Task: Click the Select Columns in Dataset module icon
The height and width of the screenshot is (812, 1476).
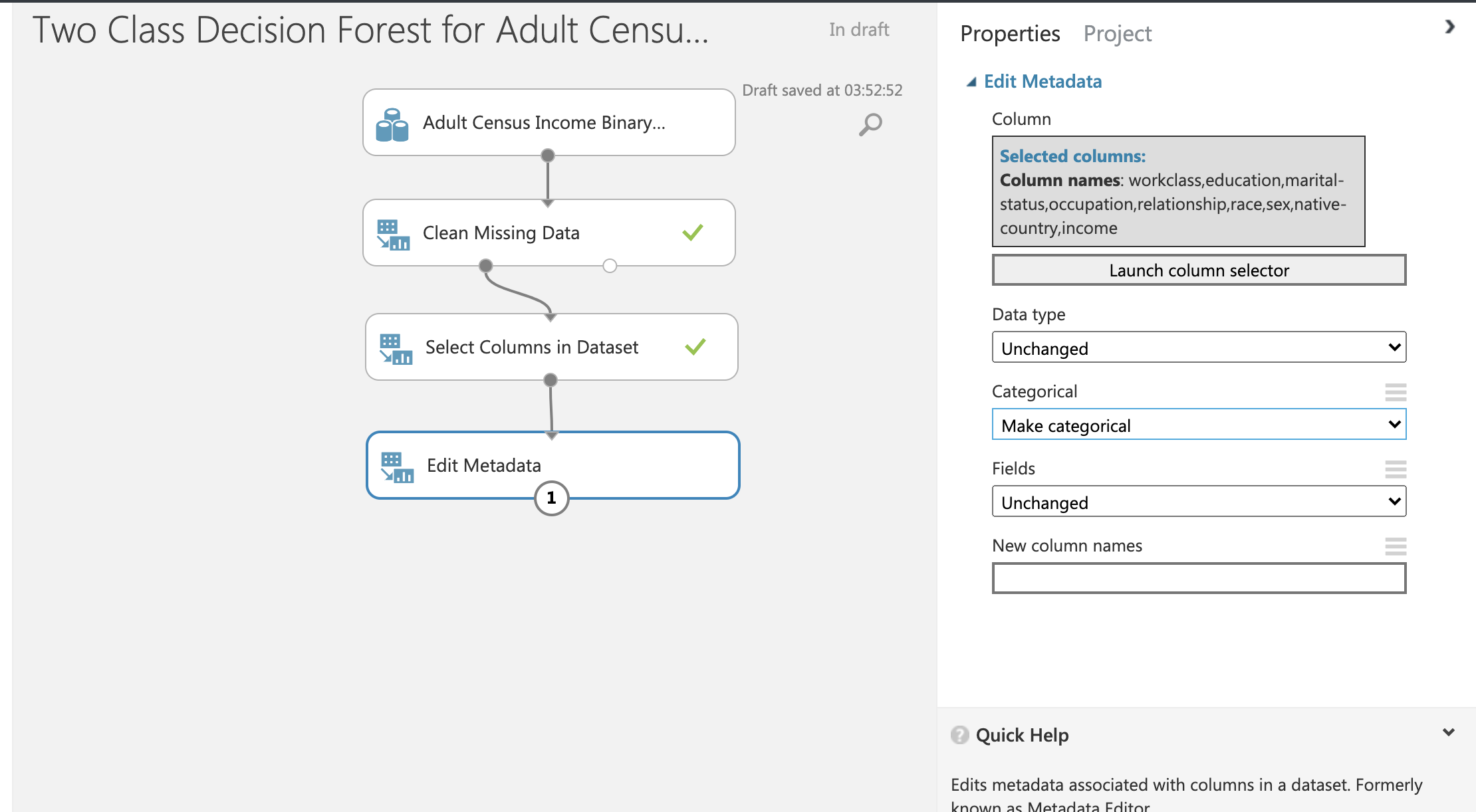Action: 394,346
